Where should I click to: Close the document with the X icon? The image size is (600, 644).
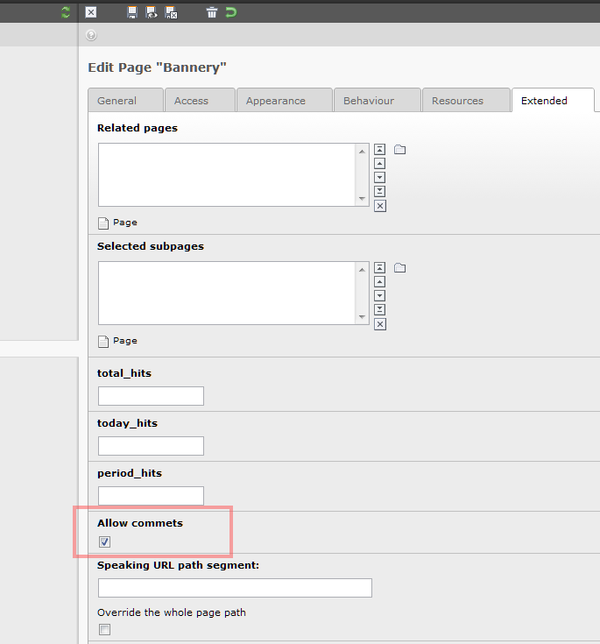point(91,12)
